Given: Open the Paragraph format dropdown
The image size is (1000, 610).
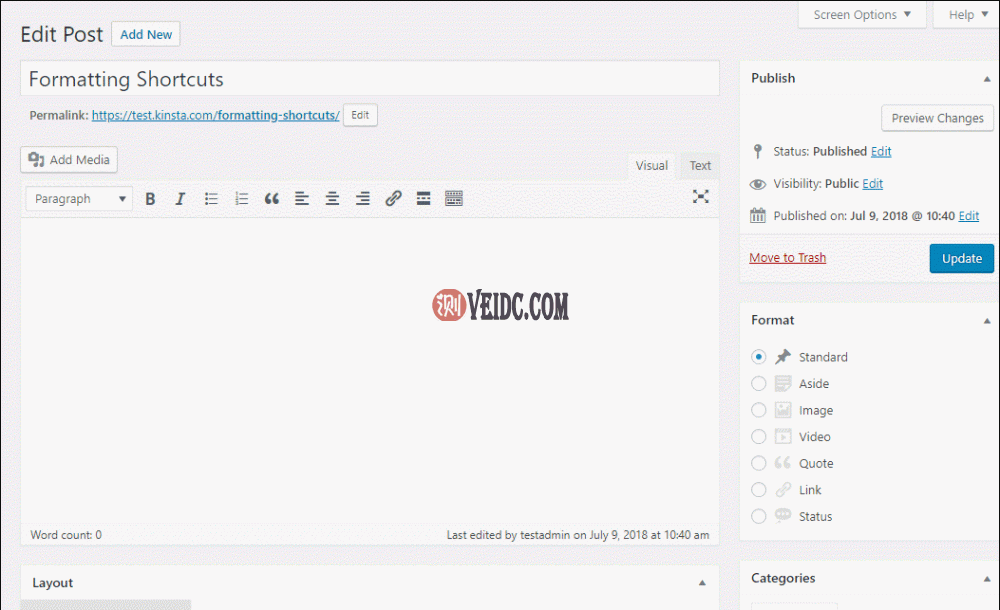Looking at the screenshot, I should [79, 199].
